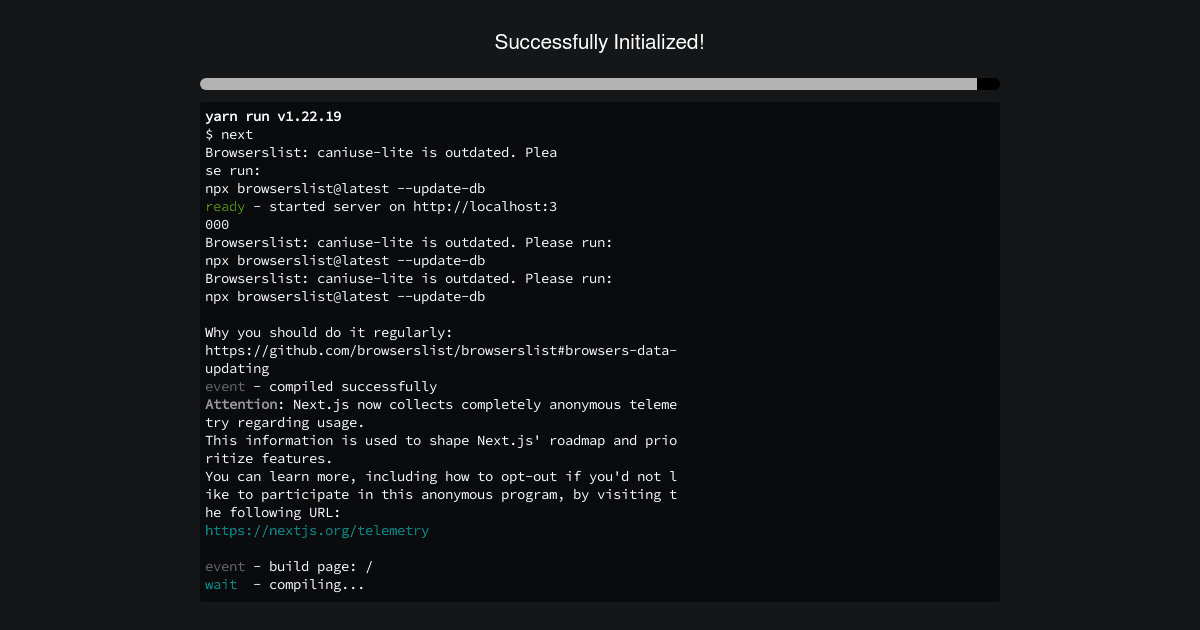Click the green "ready" status word

pos(225,207)
